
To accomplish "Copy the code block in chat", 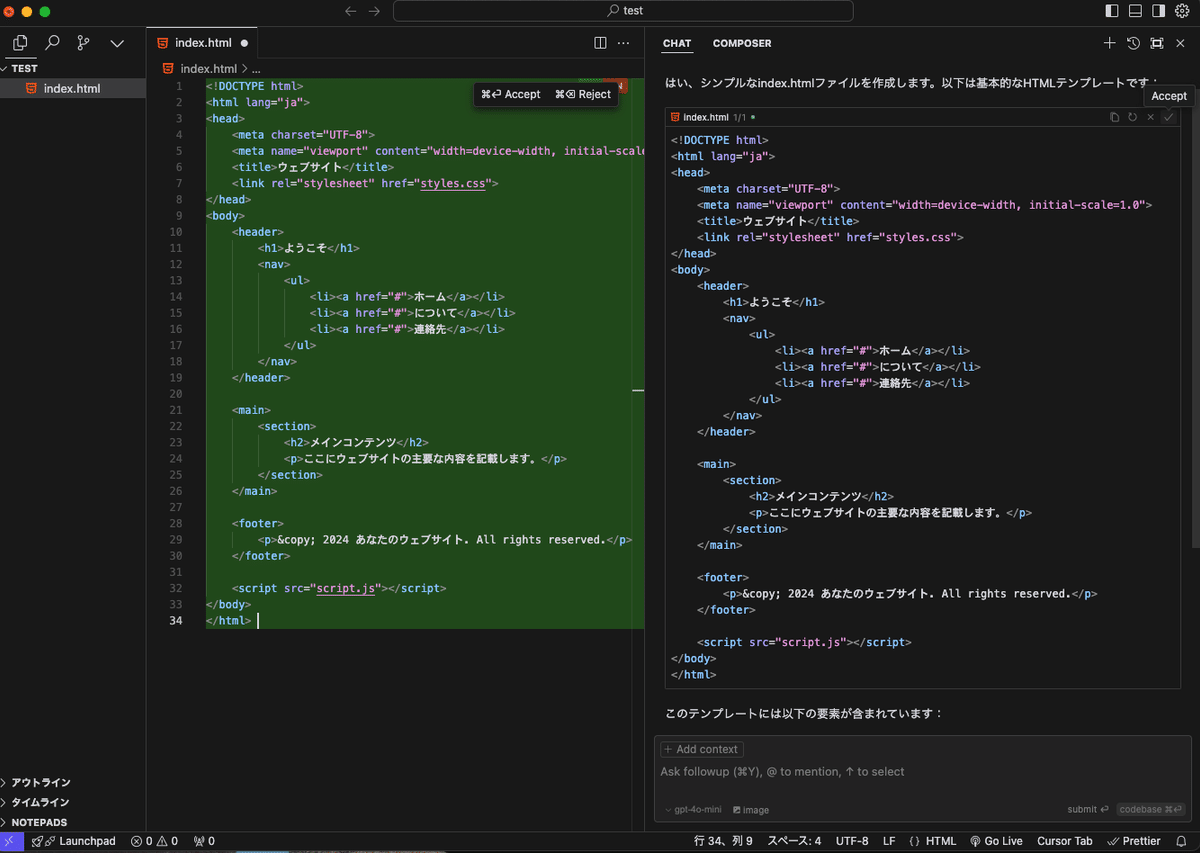I will click(1115, 117).
